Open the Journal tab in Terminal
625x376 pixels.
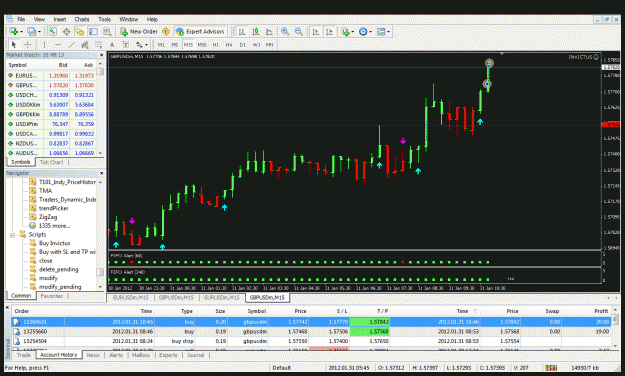tap(195, 355)
